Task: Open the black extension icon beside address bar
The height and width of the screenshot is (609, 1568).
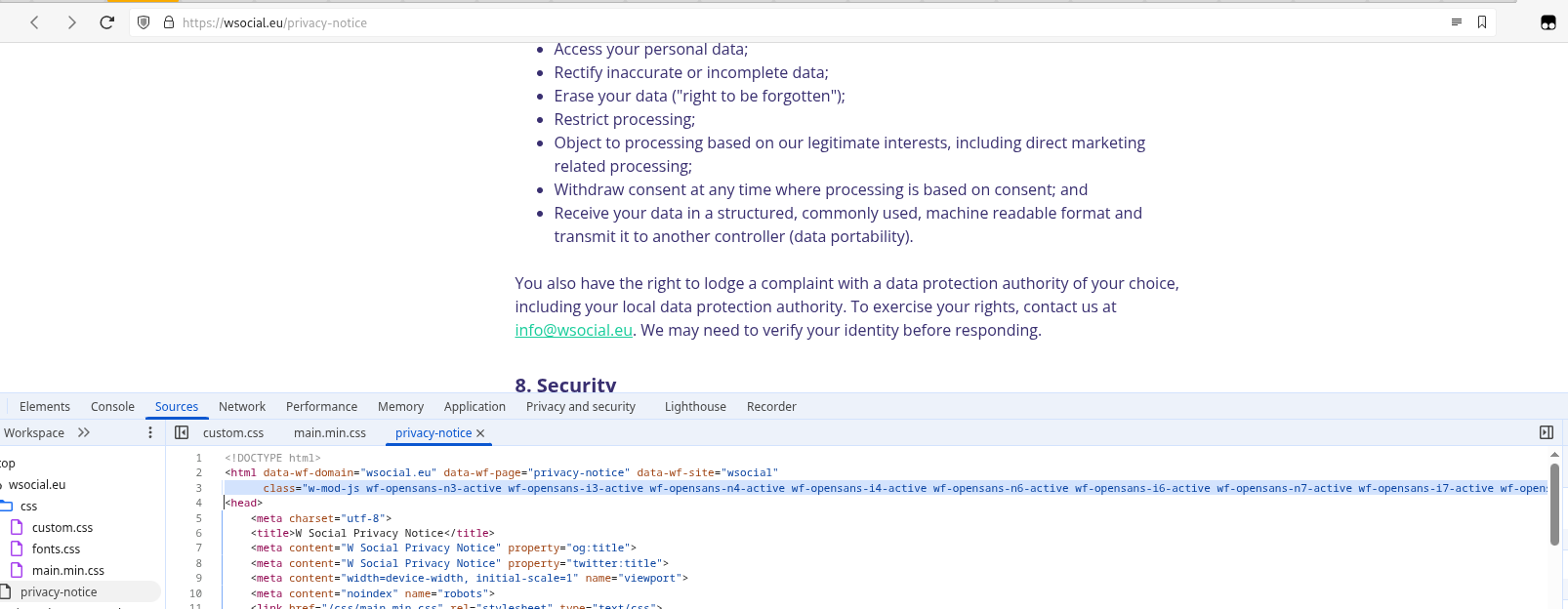Action: pos(1547,22)
